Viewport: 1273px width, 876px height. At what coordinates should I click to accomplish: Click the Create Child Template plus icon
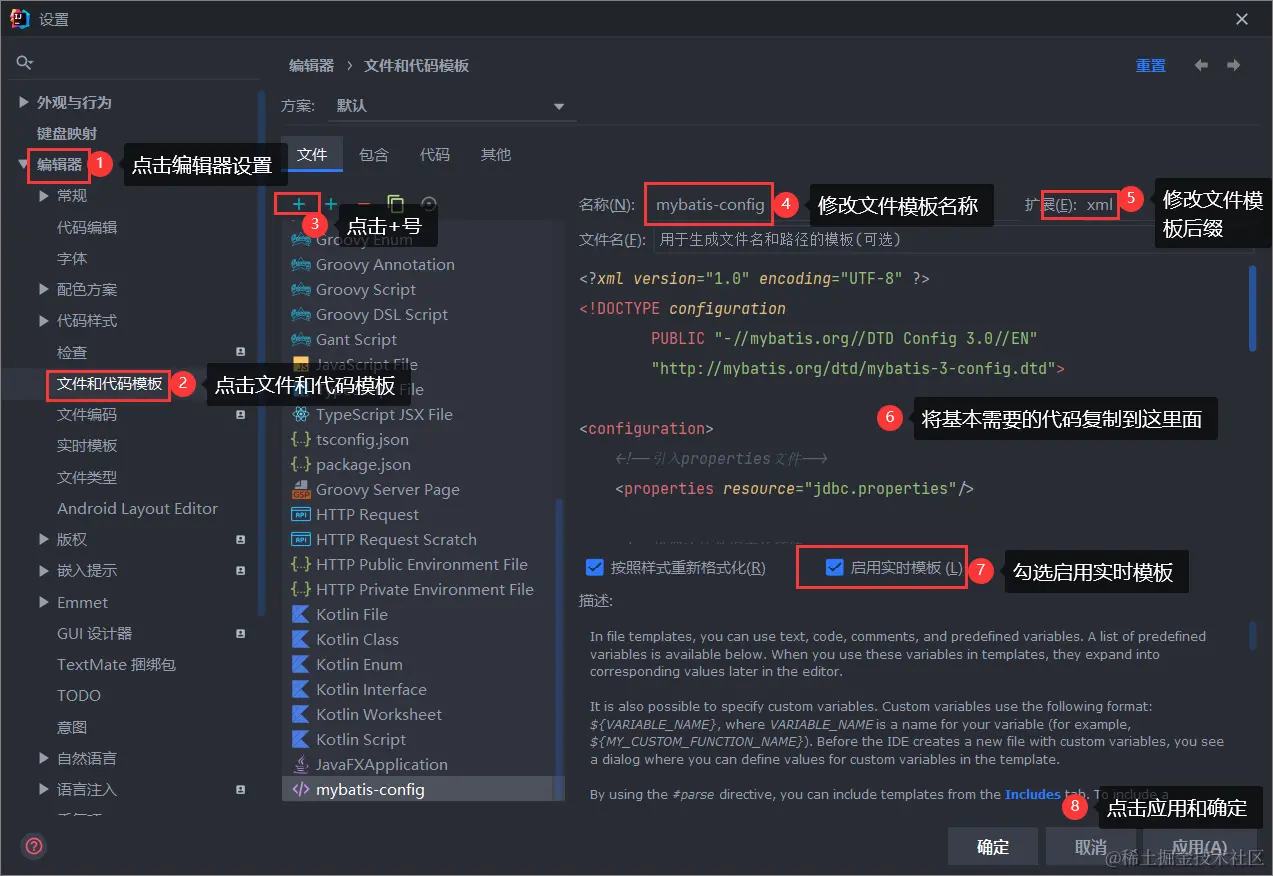[x=331, y=203]
